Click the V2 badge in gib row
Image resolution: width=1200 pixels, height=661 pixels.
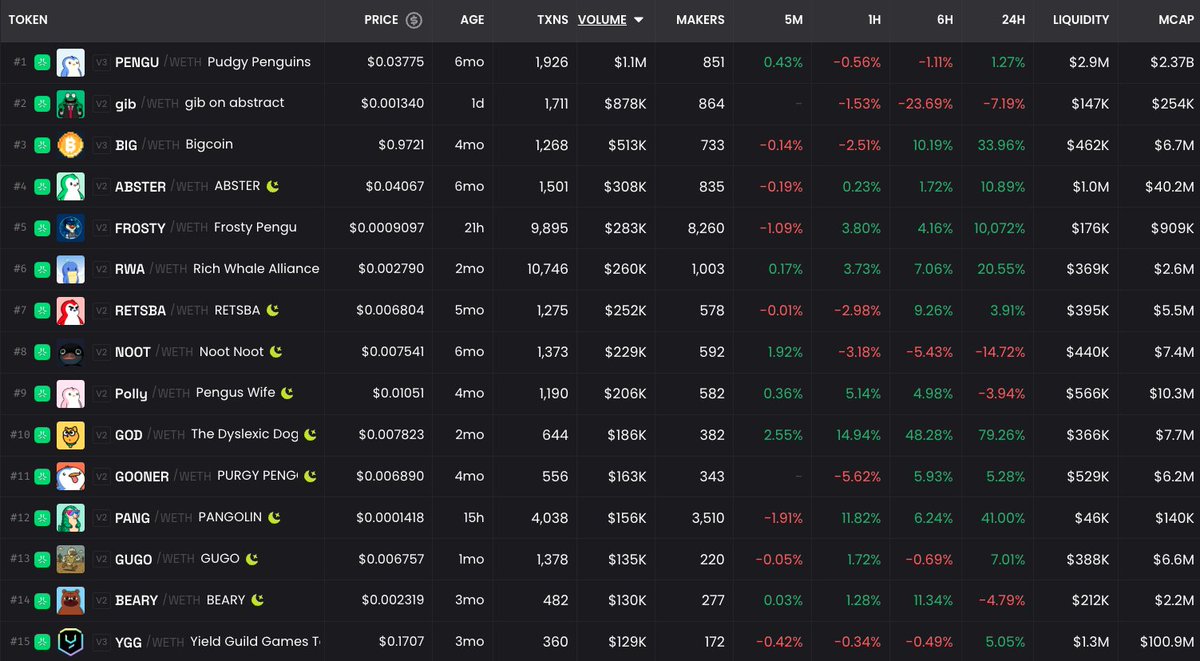(101, 104)
